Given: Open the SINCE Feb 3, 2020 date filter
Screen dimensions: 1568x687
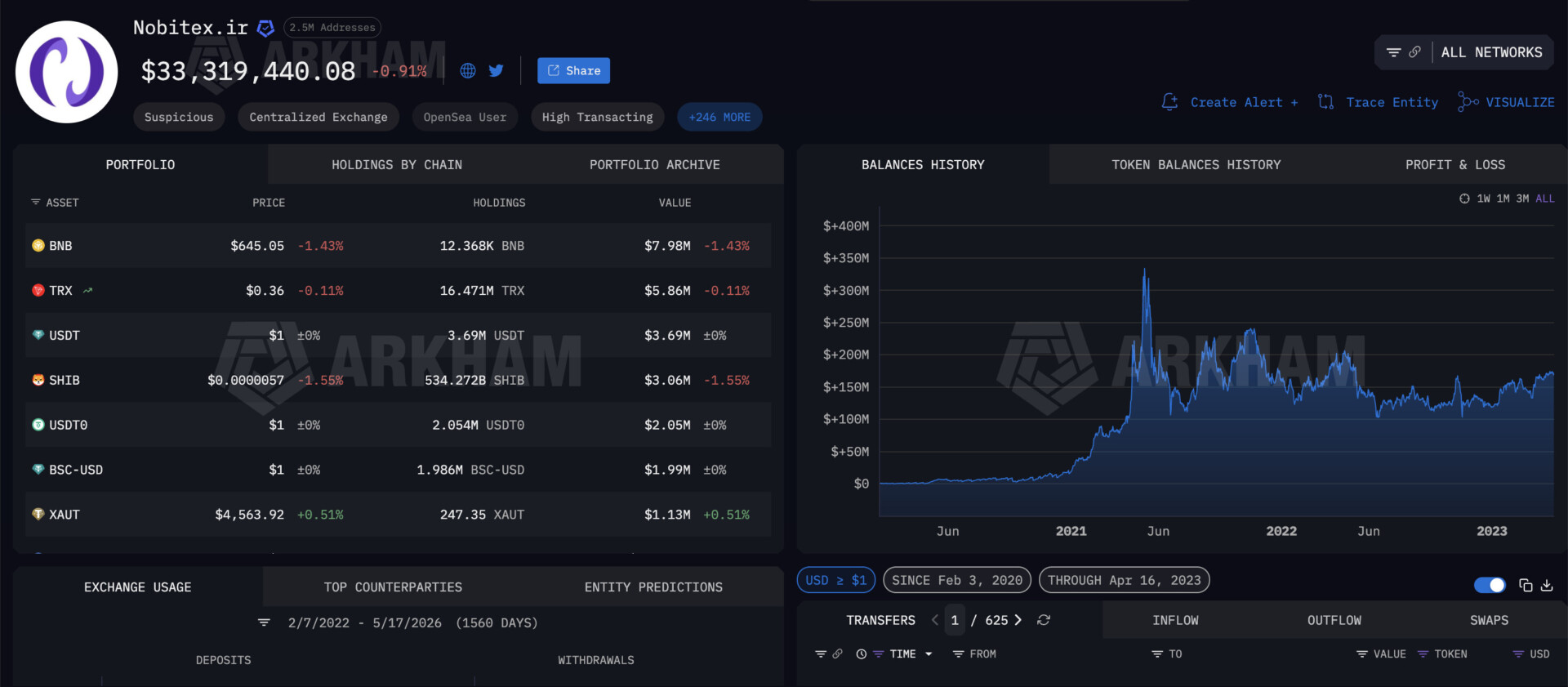Looking at the screenshot, I should [x=957, y=580].
